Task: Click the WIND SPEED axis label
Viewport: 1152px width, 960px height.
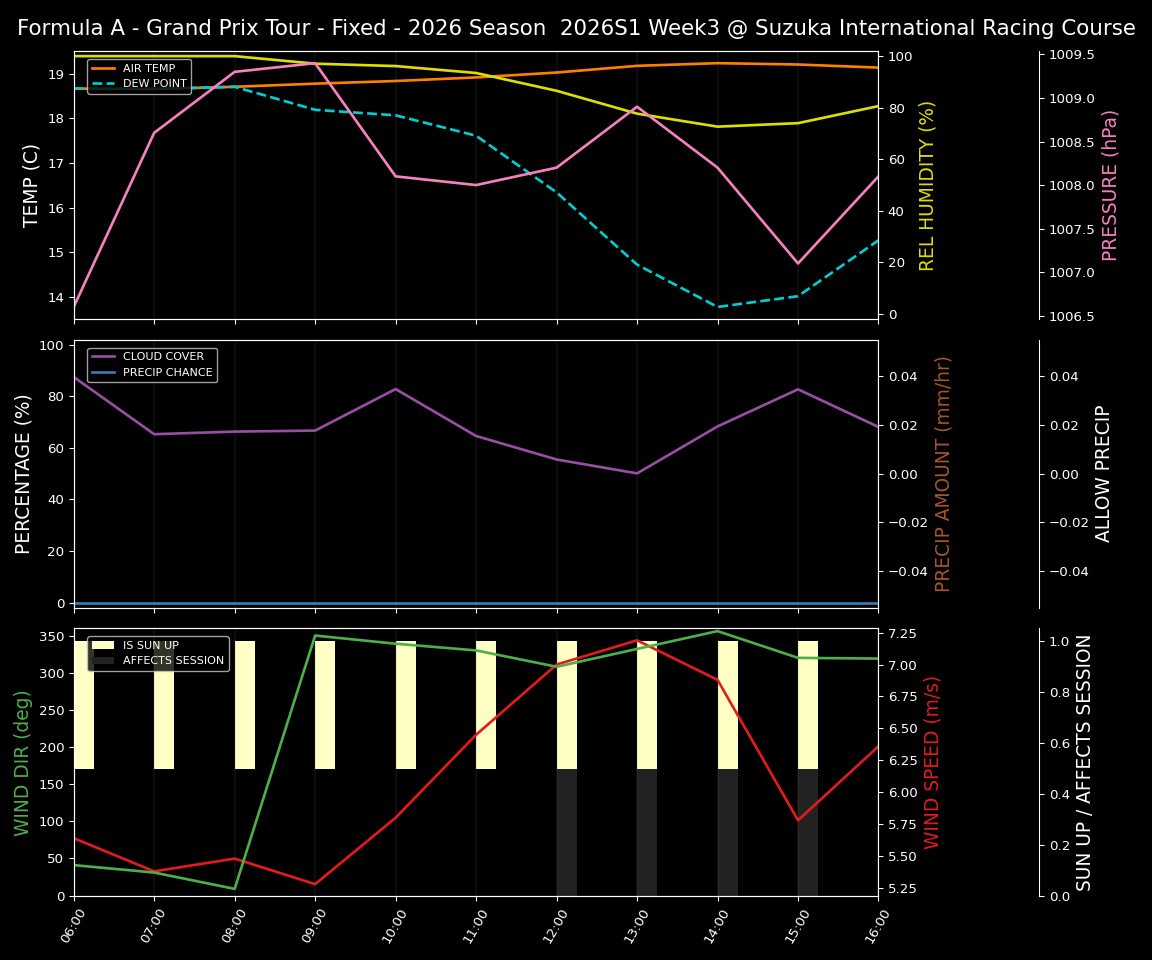Action: point(930,765)
